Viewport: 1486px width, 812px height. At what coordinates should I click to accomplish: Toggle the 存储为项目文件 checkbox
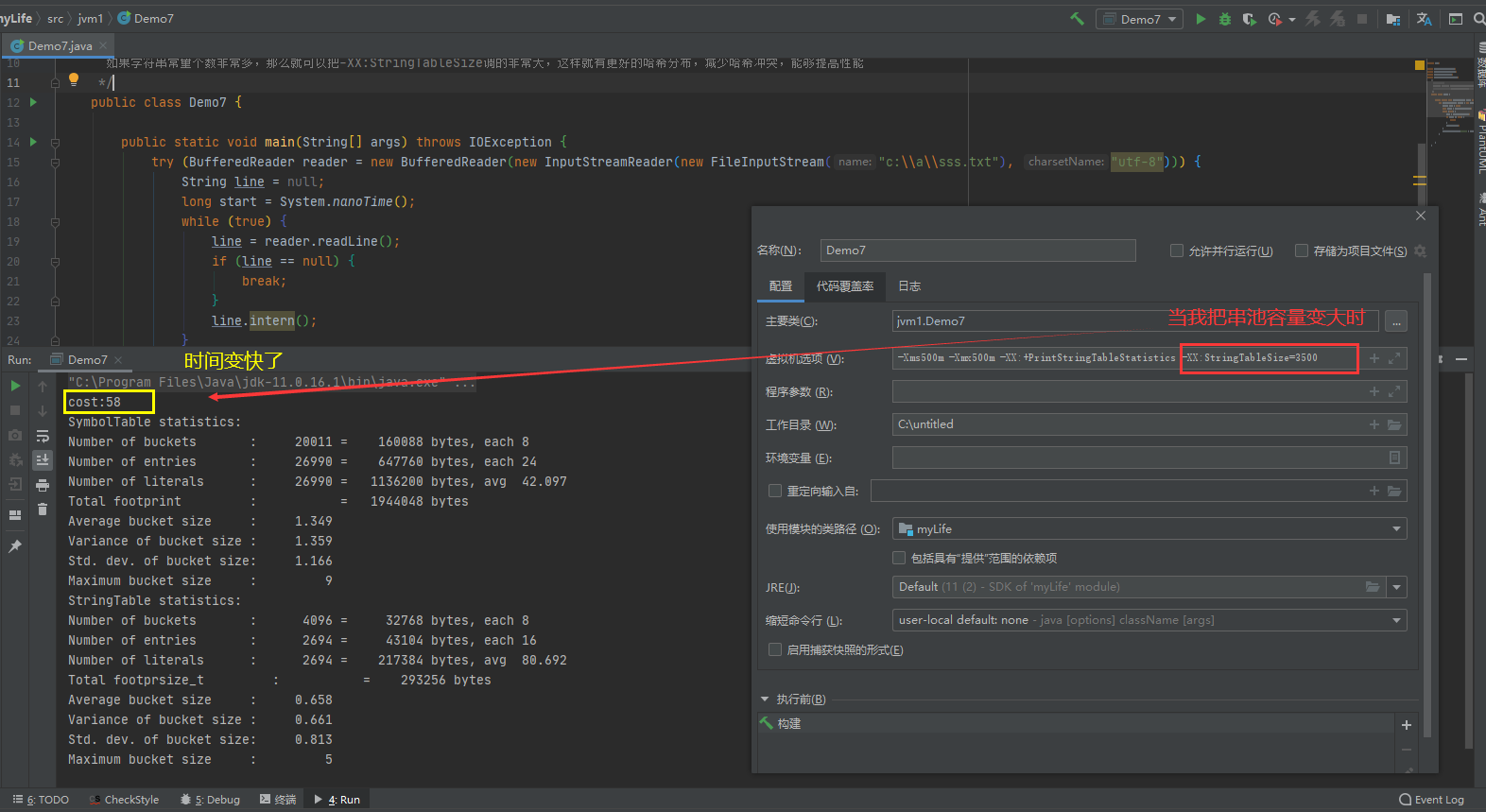pos(1302,251)
